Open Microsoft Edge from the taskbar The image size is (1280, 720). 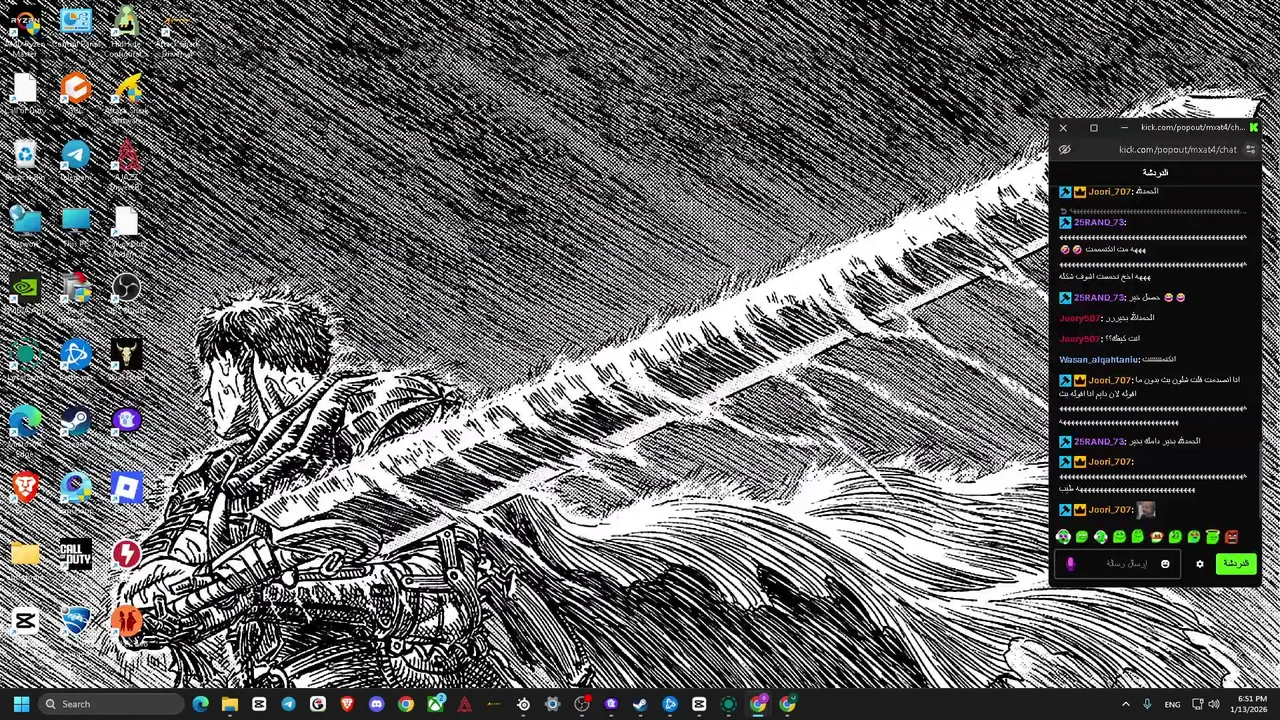[200, 704]
